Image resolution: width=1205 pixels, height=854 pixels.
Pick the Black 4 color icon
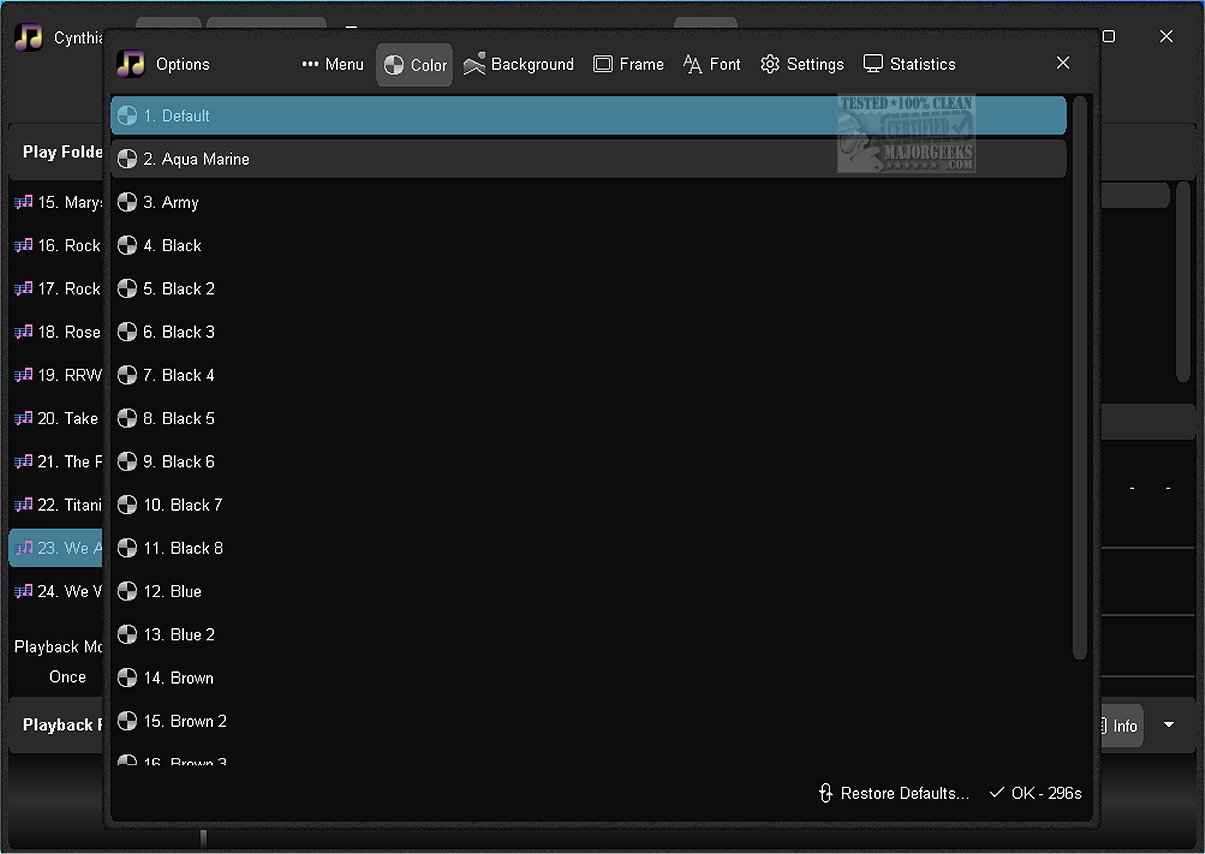127,375
